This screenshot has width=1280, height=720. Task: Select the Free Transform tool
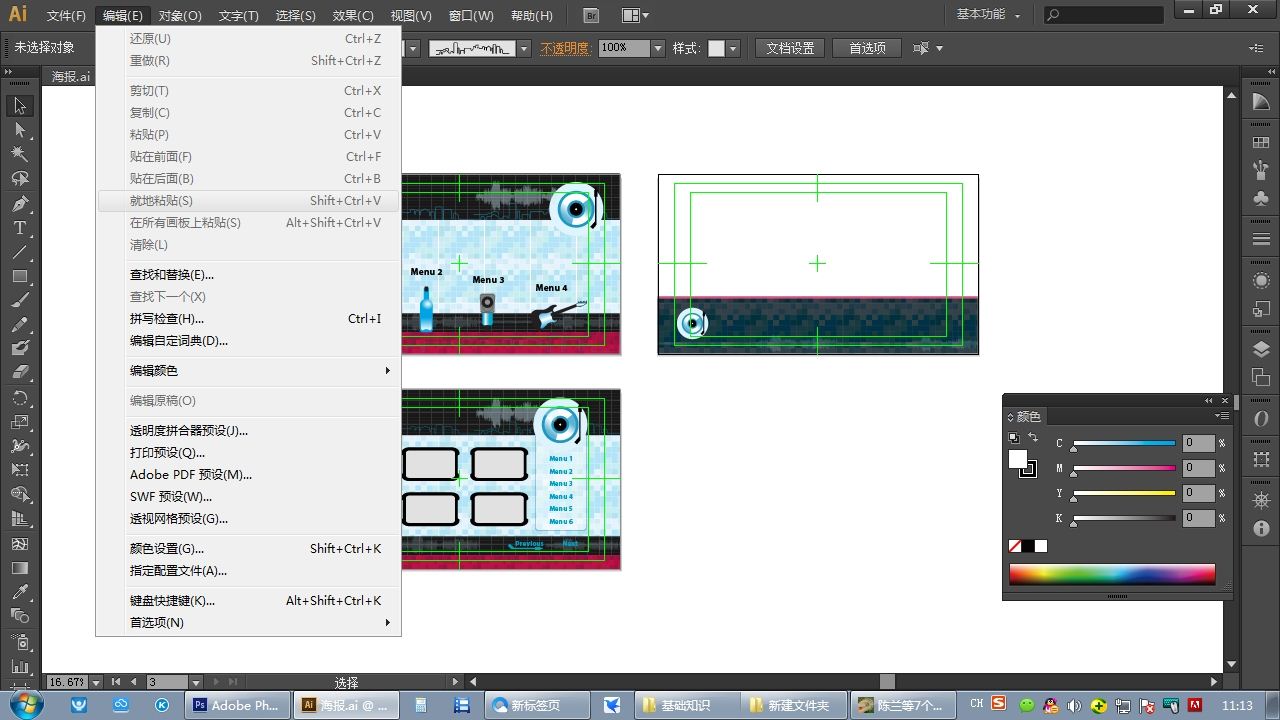(20, 470)
